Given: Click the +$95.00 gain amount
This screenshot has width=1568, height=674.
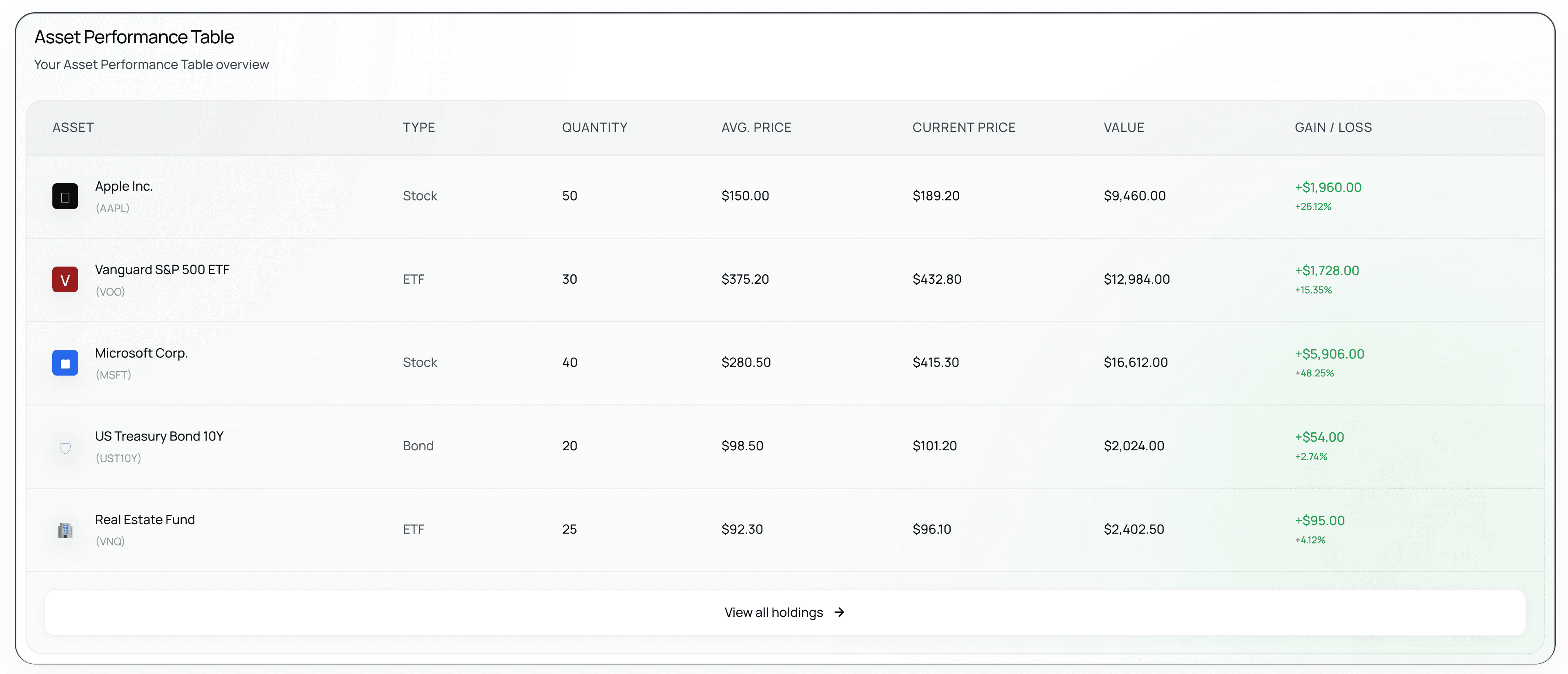Looking at the screenshot, I should 1320,521.
